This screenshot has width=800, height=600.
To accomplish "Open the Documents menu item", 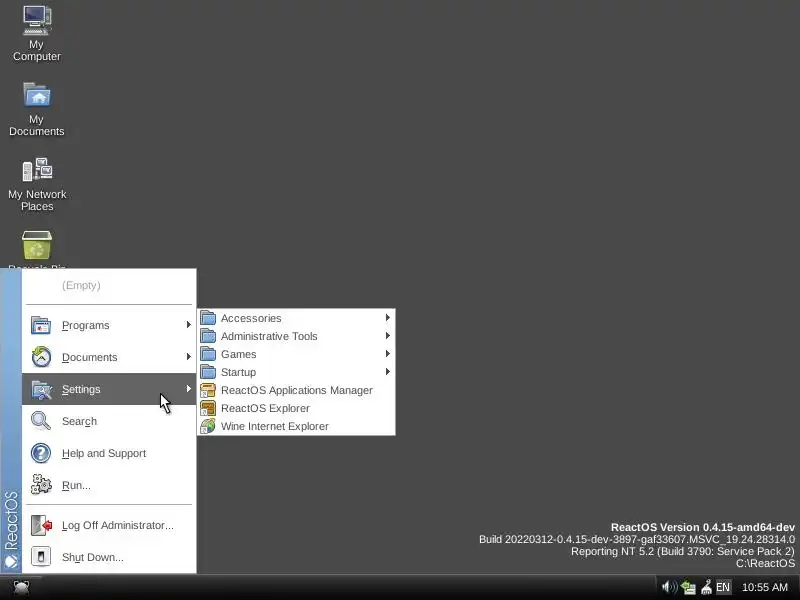I will pyautogui.click(x=109, y=357).
